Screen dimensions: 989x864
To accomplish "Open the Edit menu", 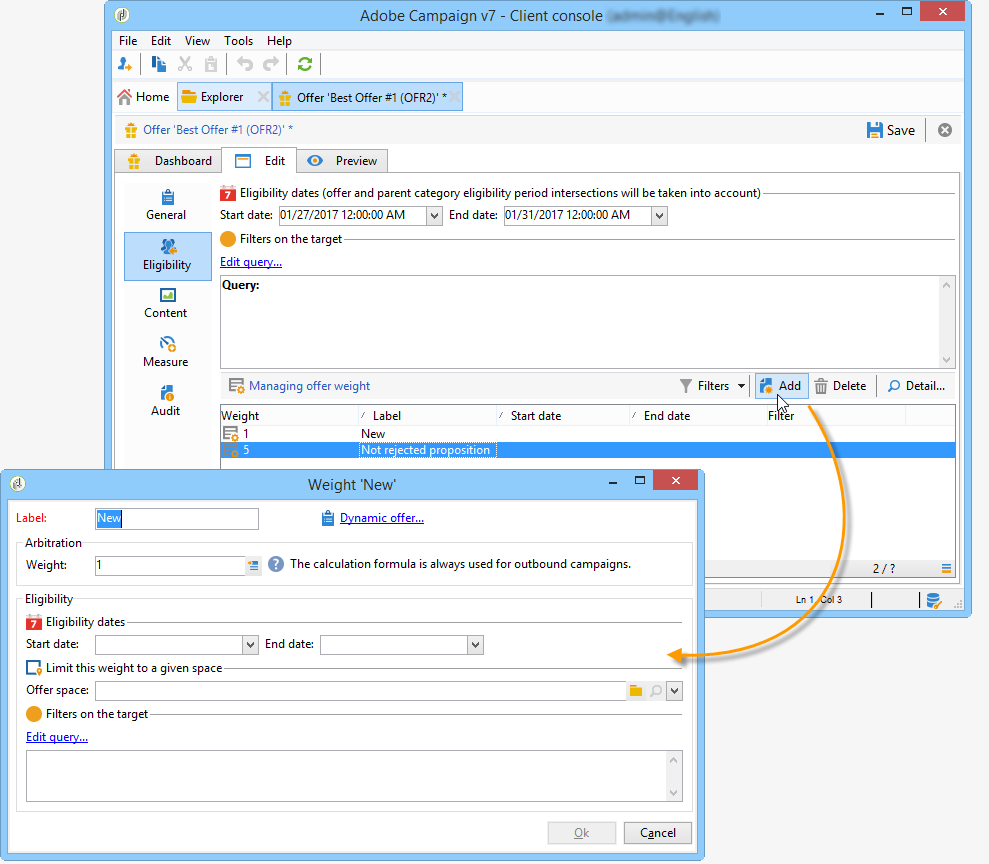I will pyautogui.click(x=161, y=41).
